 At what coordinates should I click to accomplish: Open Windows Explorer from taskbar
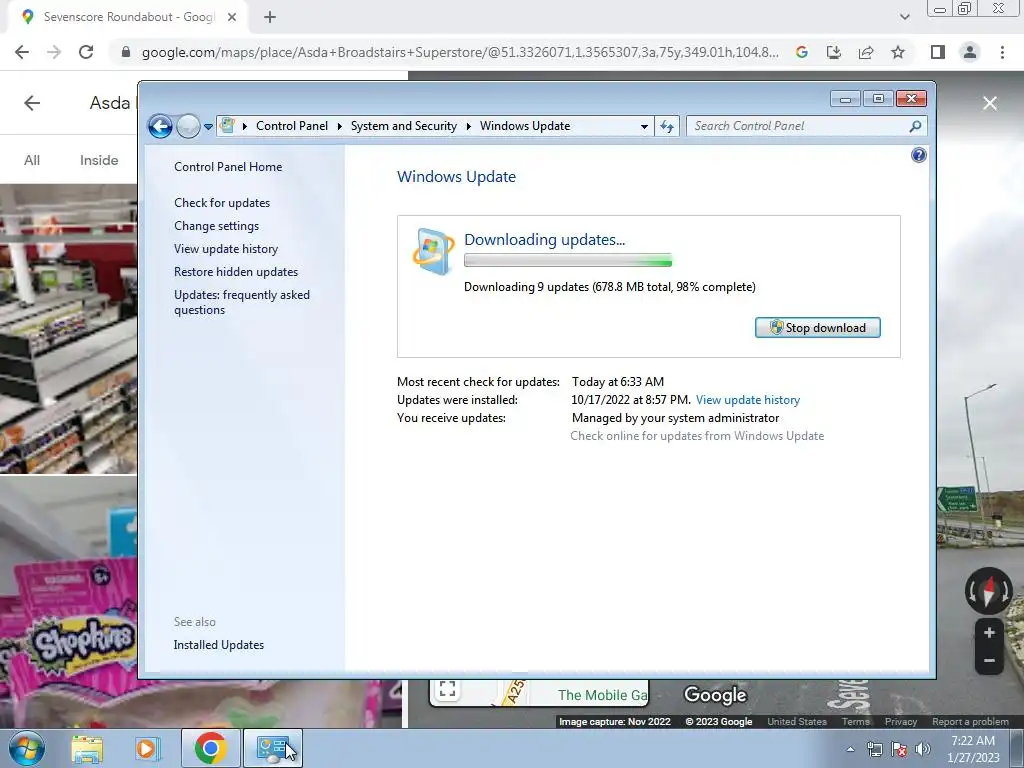[x=87, y=749]
